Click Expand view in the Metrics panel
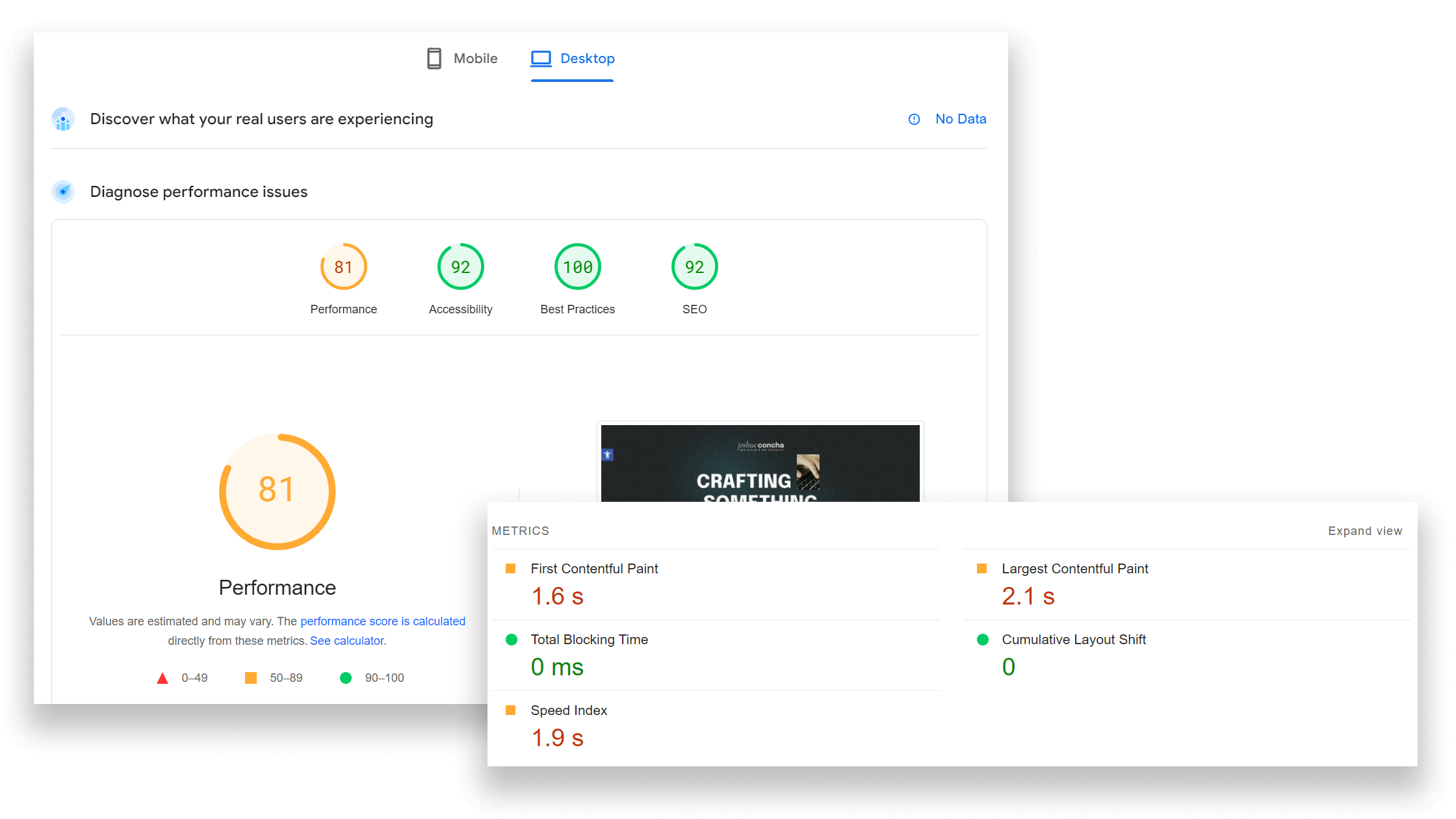This screenshot has width=1456, height=819. [x=1364, y=530]
